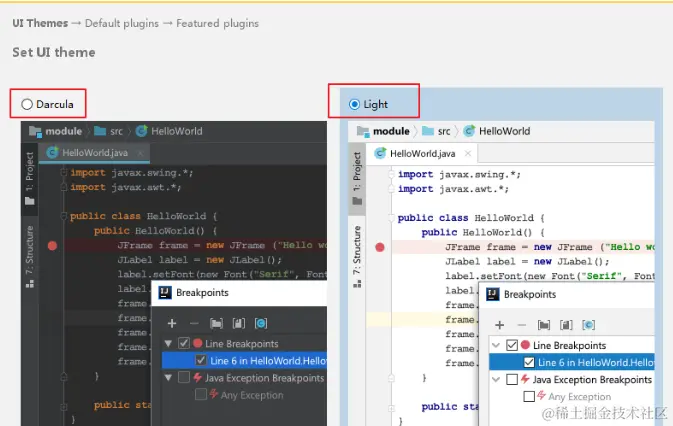Viewport: 673px width, 426px height.
Task: Click group by package icon in Light Breakpoints
Action: (544, 325)
